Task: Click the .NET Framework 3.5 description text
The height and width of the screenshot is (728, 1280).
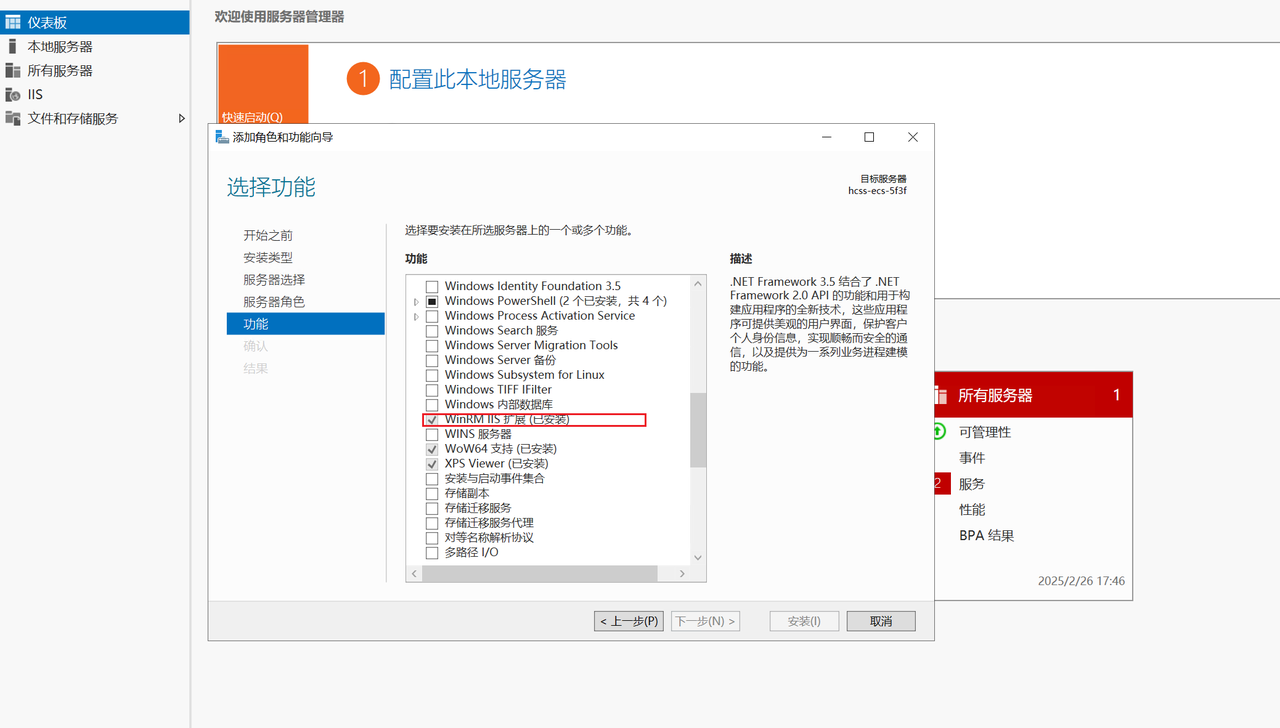Action: (819, 324)
